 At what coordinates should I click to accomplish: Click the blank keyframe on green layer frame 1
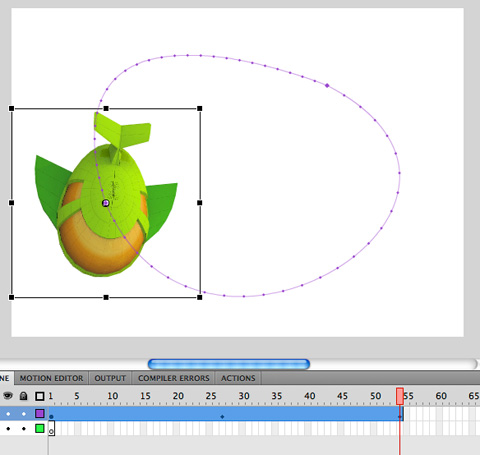pos(51,428)
